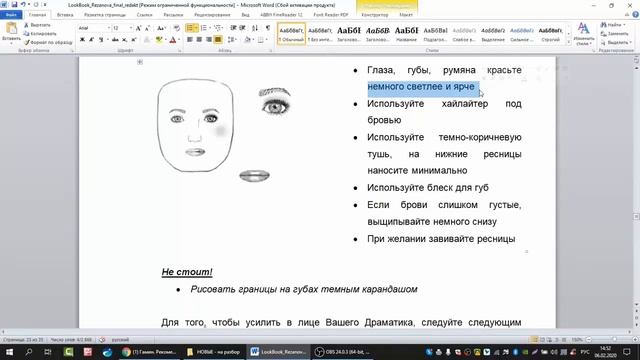Decrease font size with shrink font icon
Screen dimensions: 640x360
click(147, 28)
